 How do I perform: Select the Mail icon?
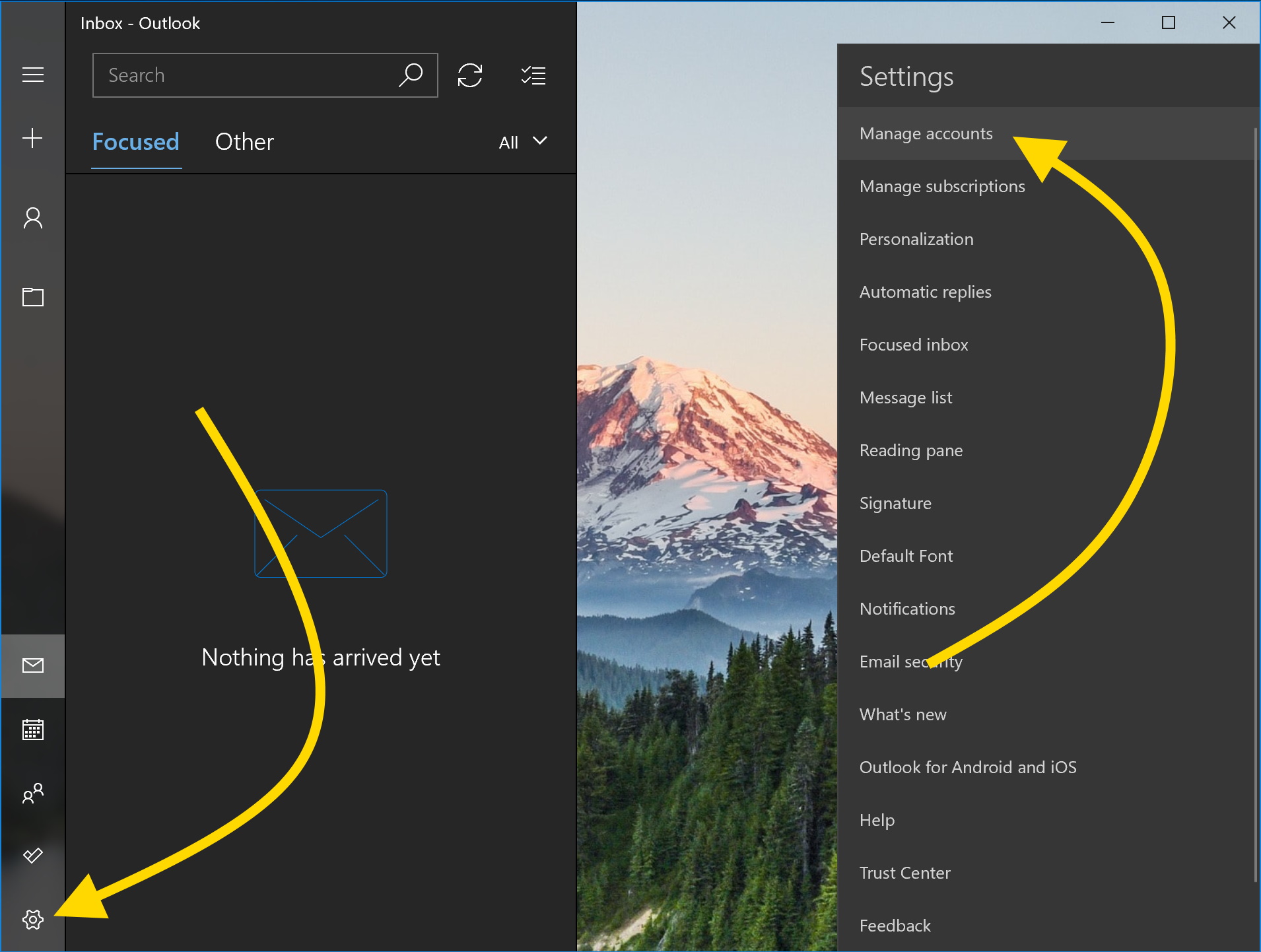click(x=32, y=666)
